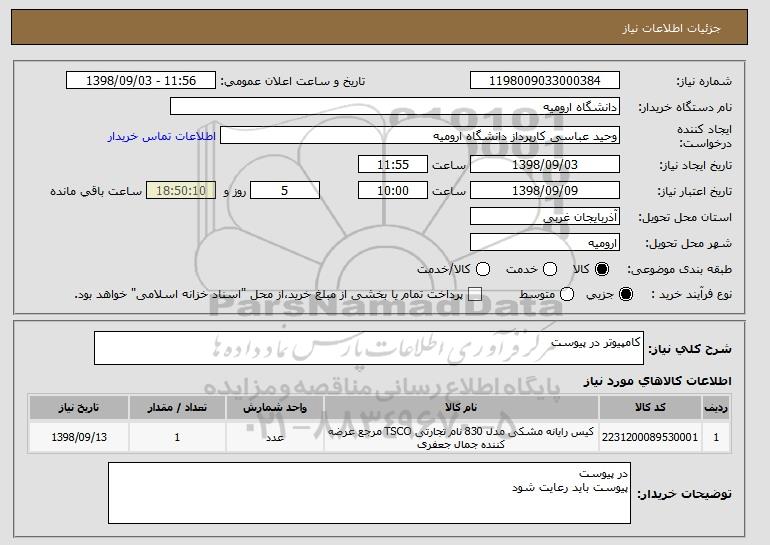Click the delivery city field ارومیه
Screen dimensions: 770x545
pos(545,242)
